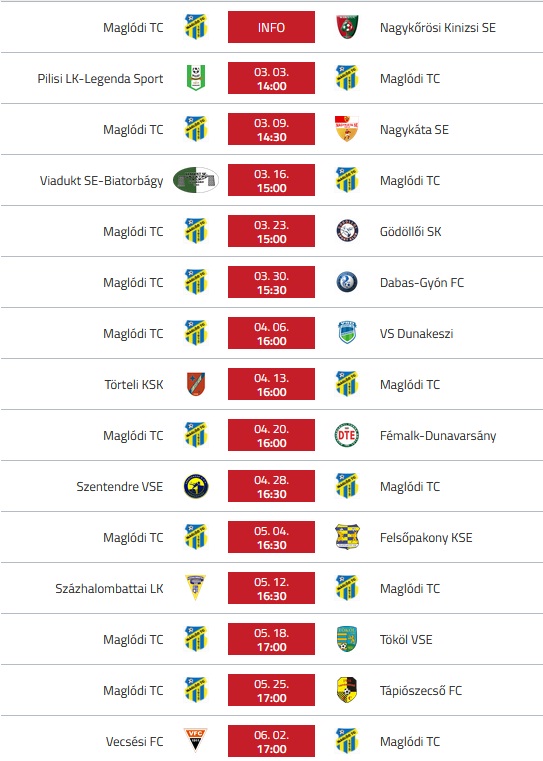Click the Szentendre VSE round logo
The width and height of the screenshot is (543, 761).
click(x=196, y=486)
